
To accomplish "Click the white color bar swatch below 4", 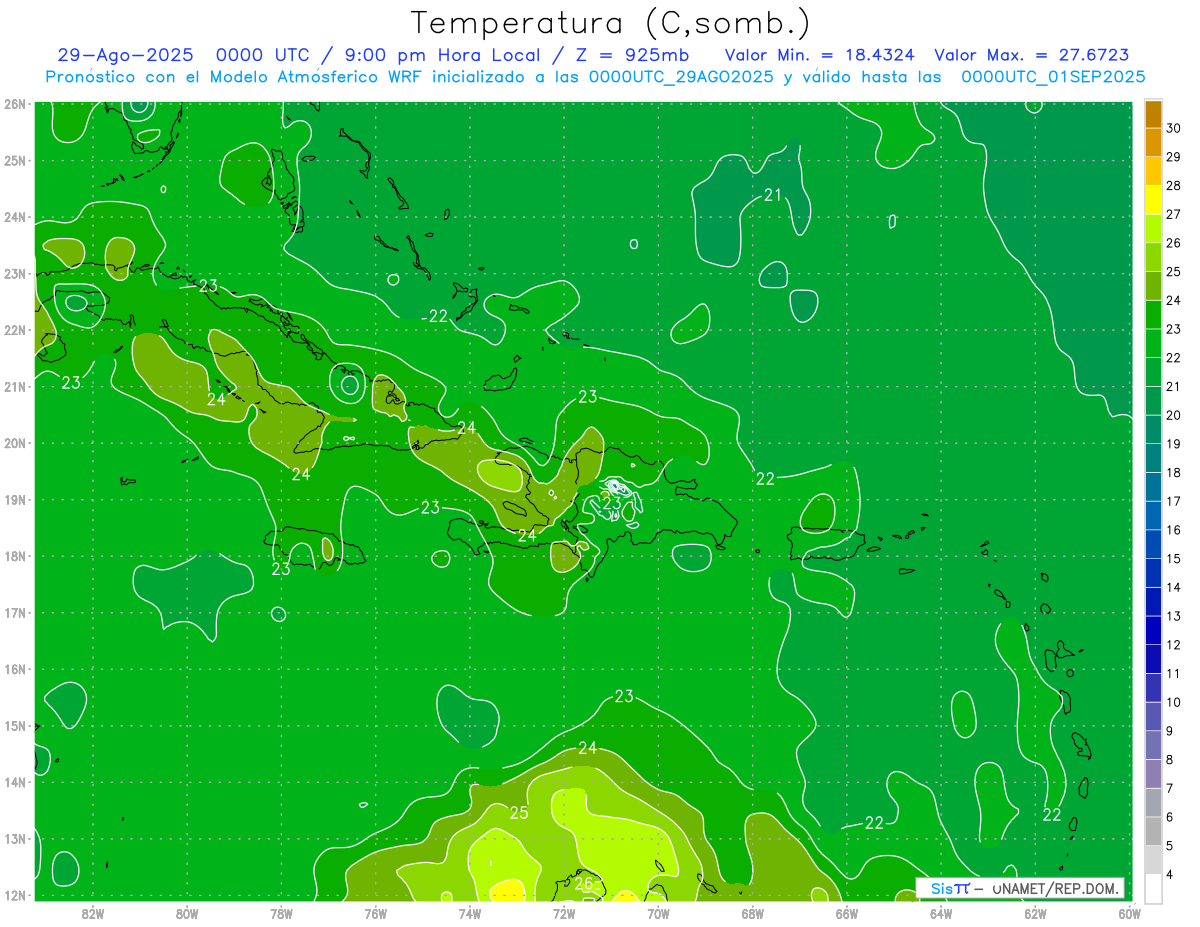I will [1153, 888].
